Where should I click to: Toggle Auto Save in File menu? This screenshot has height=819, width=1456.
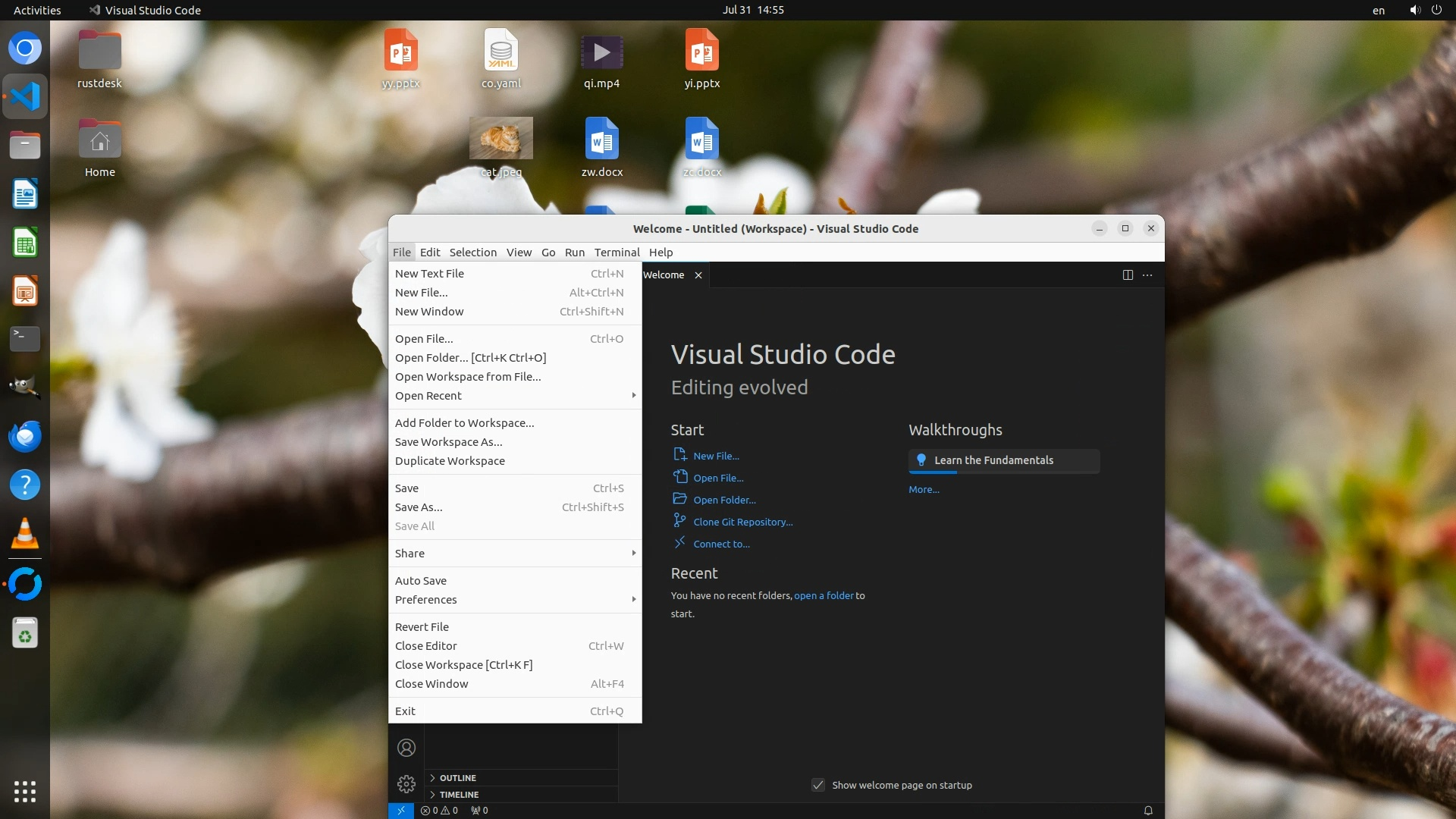click(421, 580)
